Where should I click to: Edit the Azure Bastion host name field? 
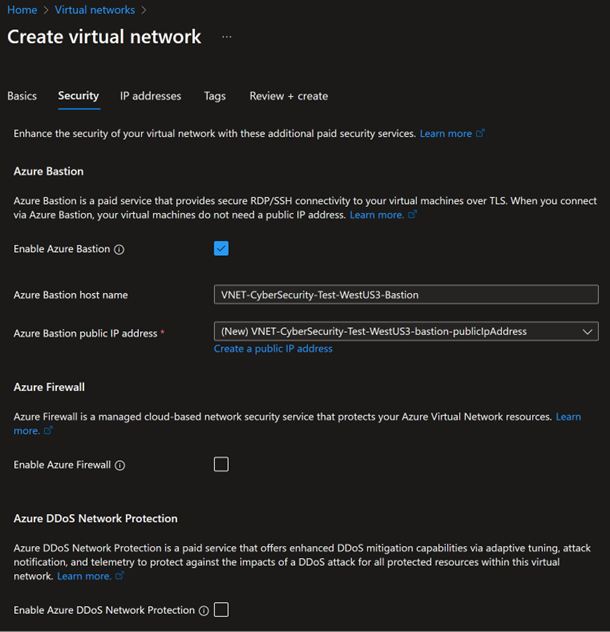click(x=406, y=295)
